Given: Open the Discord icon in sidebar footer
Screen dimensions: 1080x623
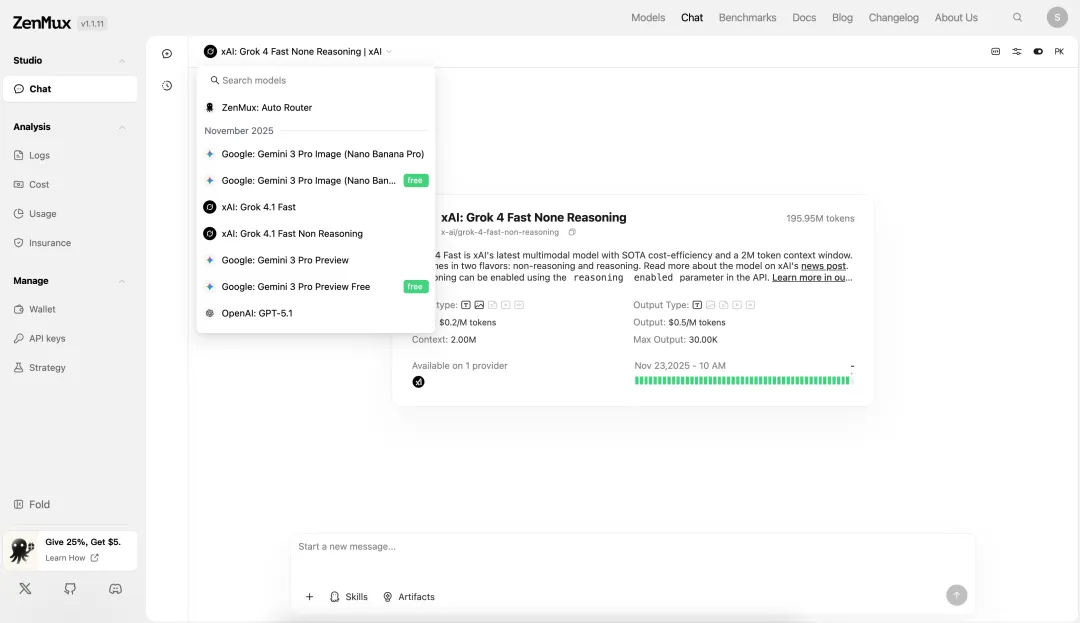Looking at the screenshot, I should [115, 589].
